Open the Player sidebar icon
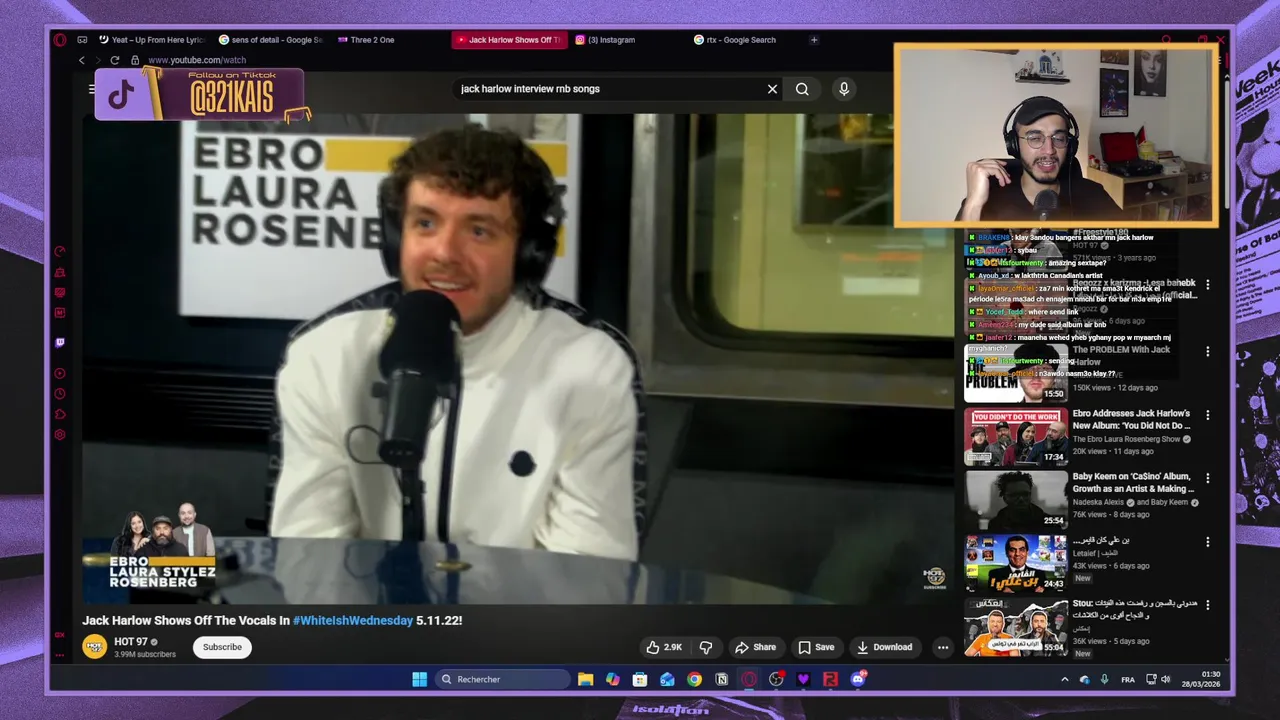This screenshot has width=1280, height=720. tap(60, 374)
